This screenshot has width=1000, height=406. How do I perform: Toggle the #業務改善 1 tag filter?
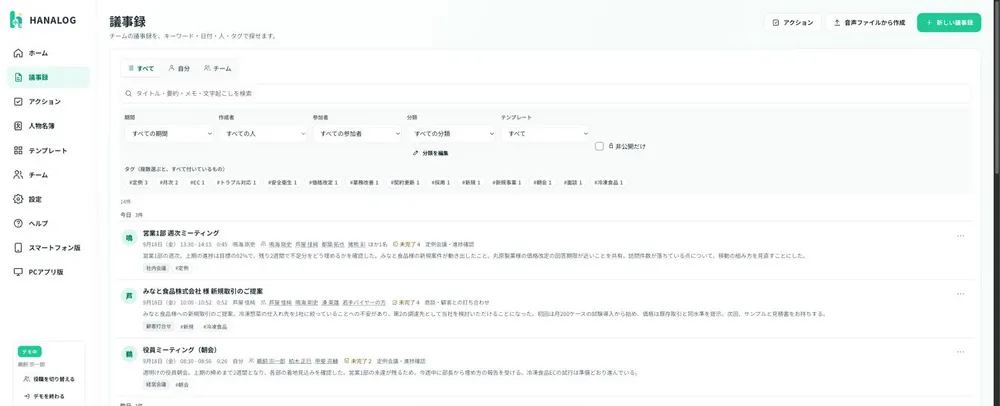364,182
